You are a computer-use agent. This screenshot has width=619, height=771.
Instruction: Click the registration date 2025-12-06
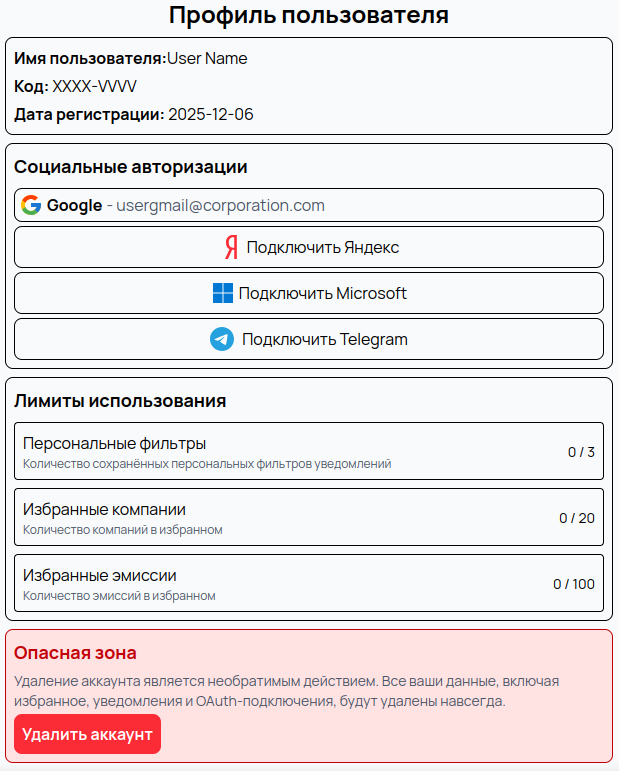[x=211, y=115]
